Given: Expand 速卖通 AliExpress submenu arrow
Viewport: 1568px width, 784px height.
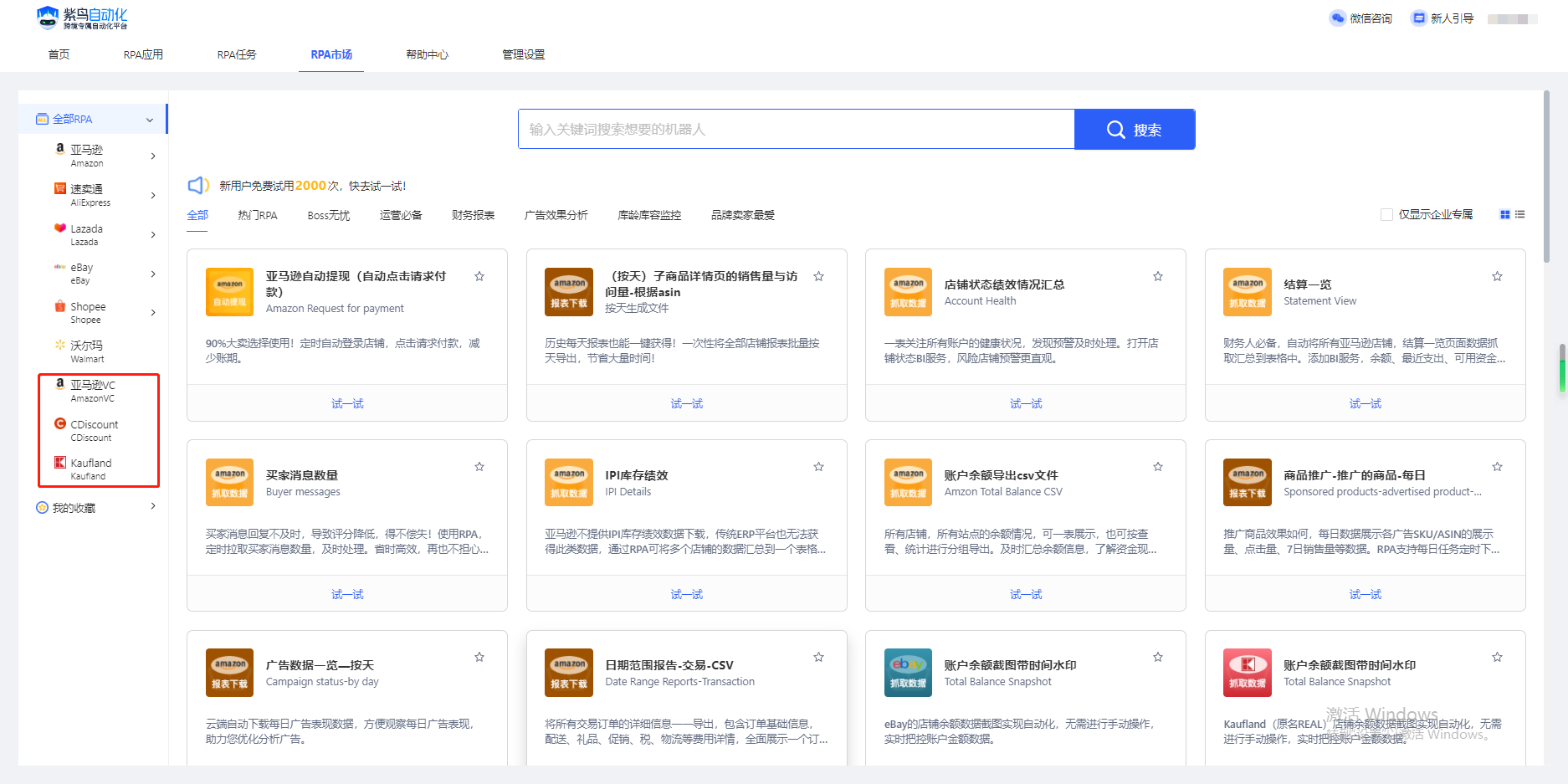Looking at the screenshot, I should [153, 195].
